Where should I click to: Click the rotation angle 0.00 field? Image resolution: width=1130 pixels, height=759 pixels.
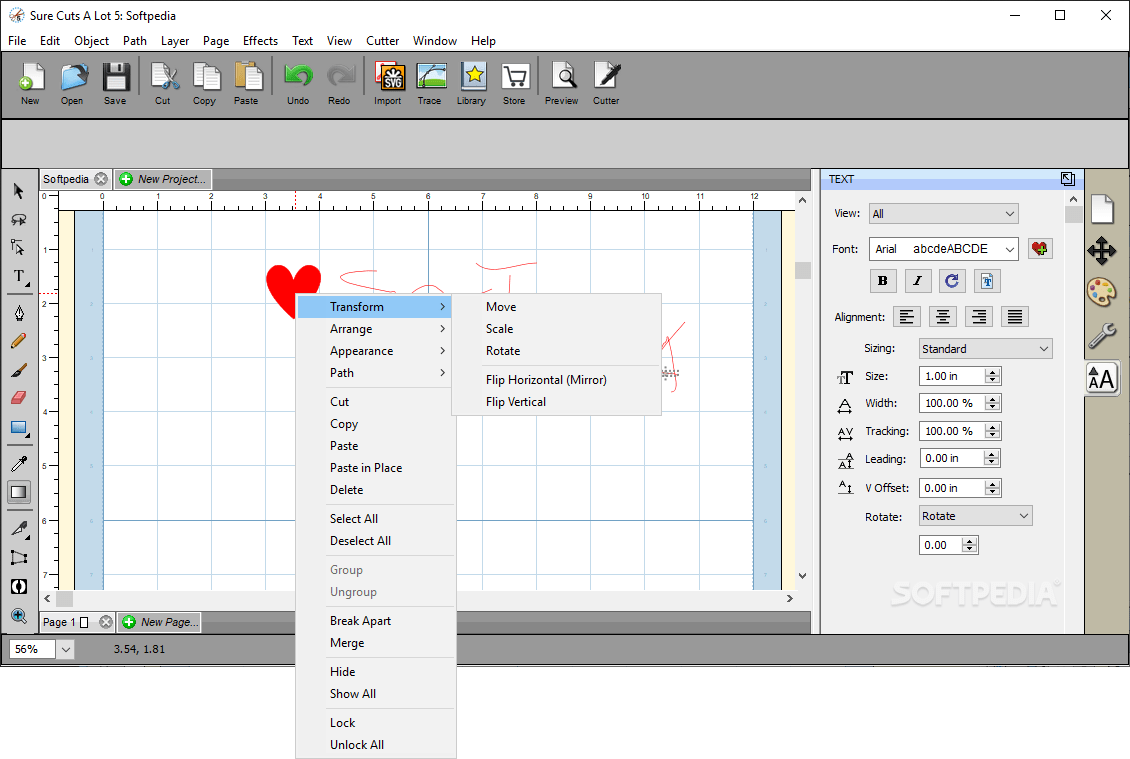coord(941,545)
